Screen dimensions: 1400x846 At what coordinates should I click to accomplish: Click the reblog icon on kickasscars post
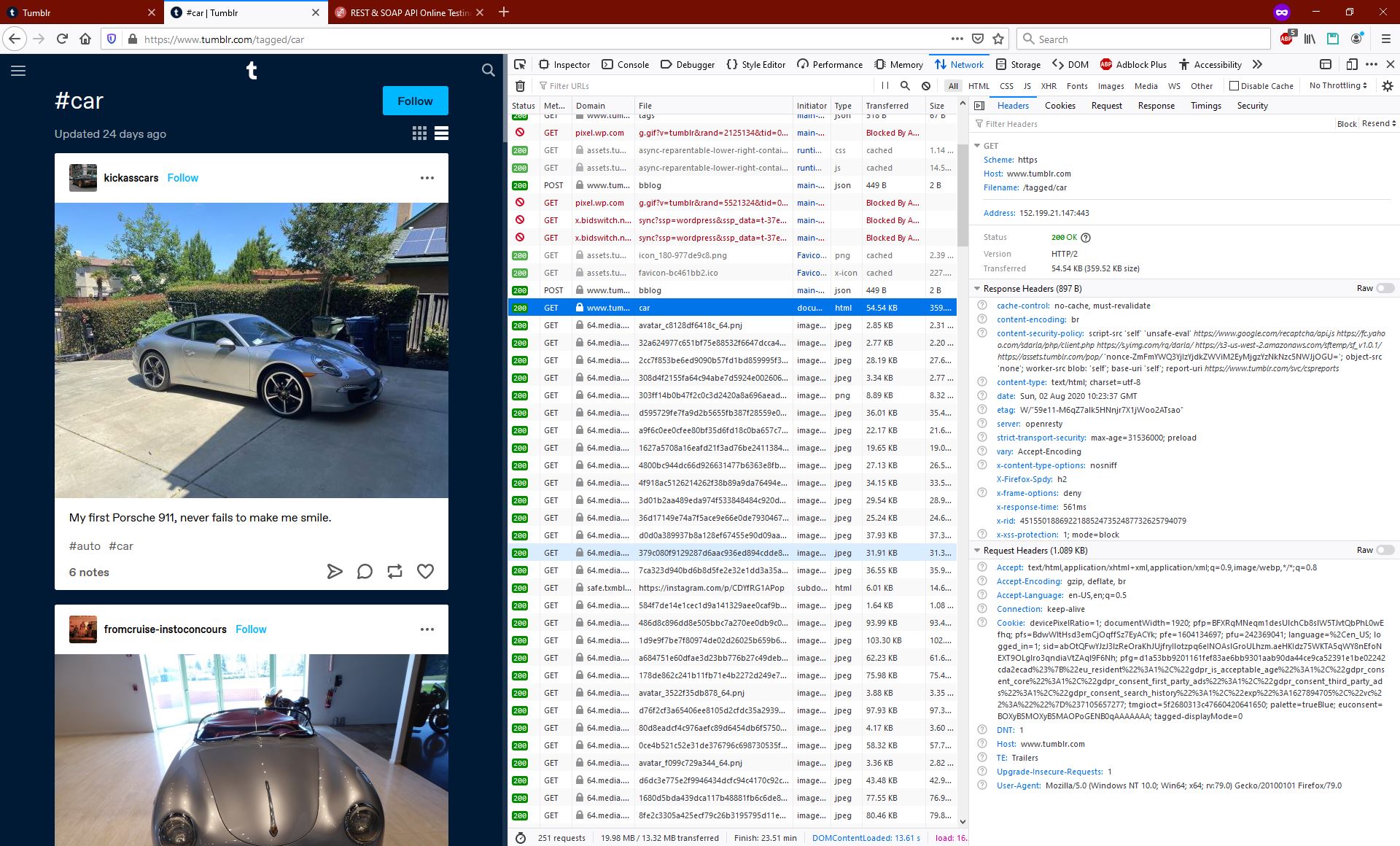pyautogui.click(x=394, y=572)
